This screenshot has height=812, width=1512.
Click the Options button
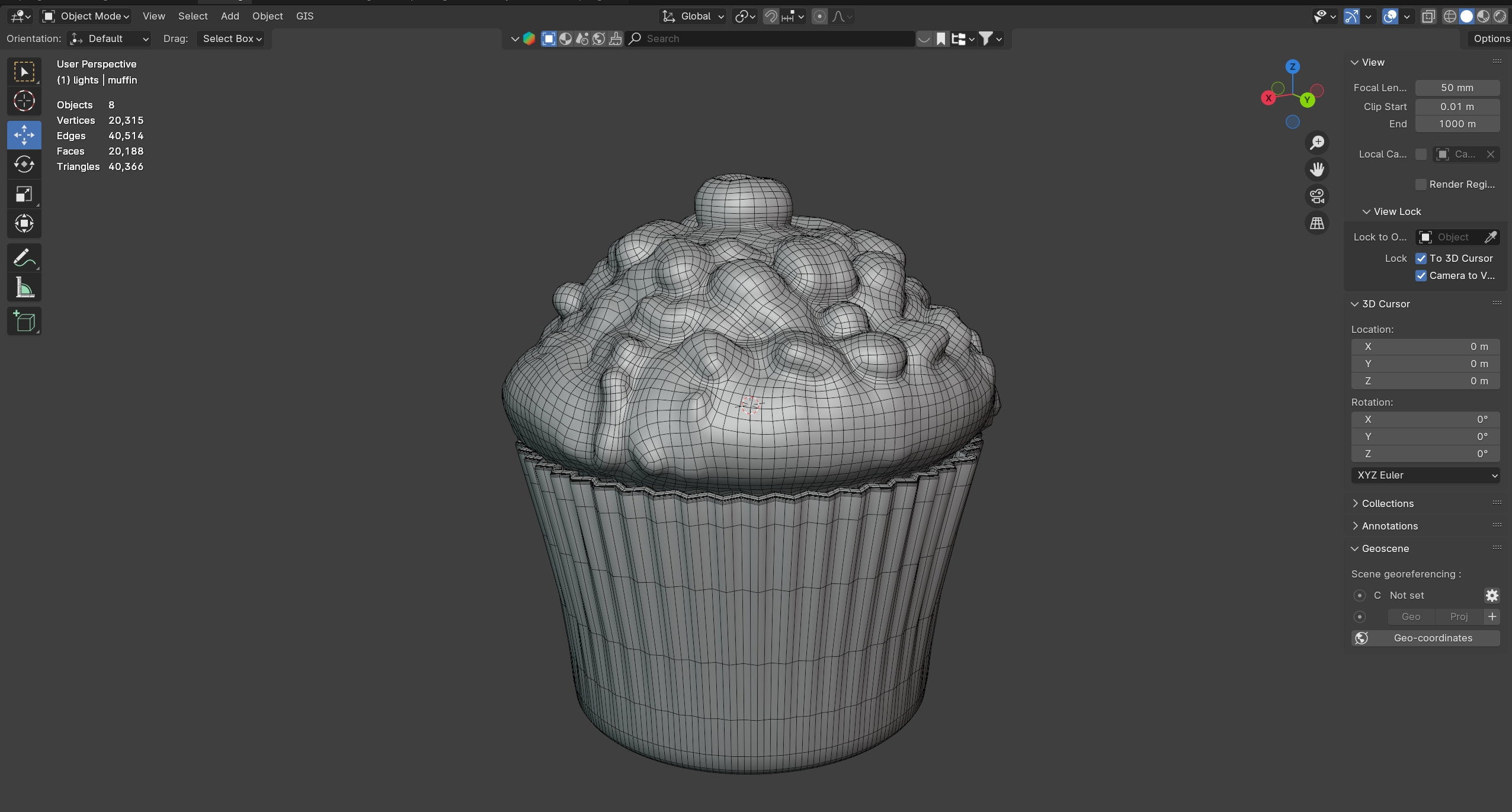click(x=1491, y=38)
